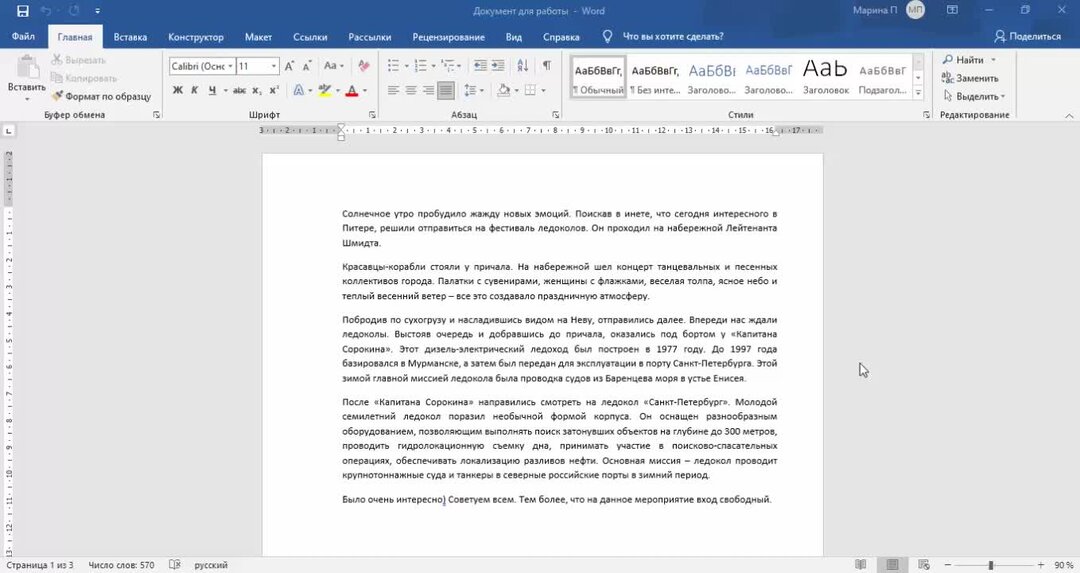Image resolution: width=1080 pixels, height=573 pixels.
Task: Open the Change Case (Аа) dropdown
Action: pos(333,66)
